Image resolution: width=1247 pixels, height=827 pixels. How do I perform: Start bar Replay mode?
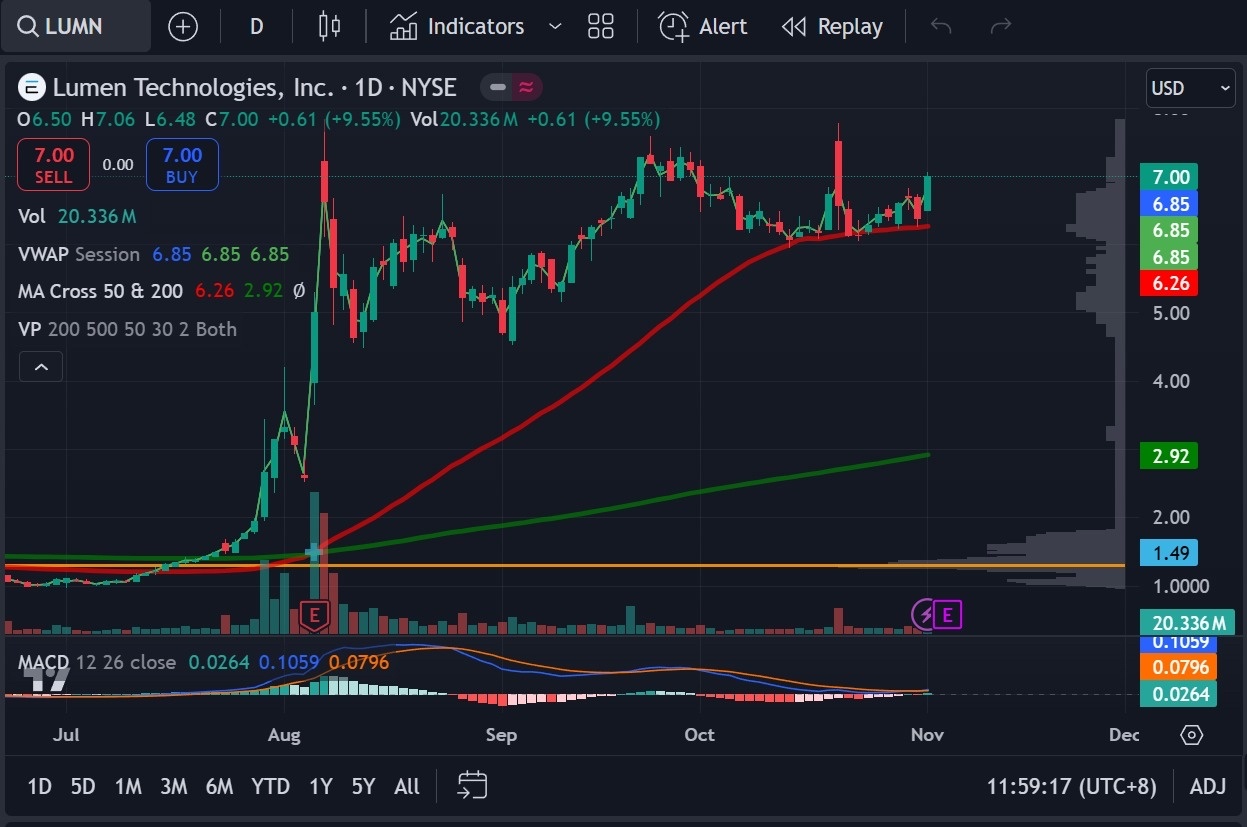[832, 26]
